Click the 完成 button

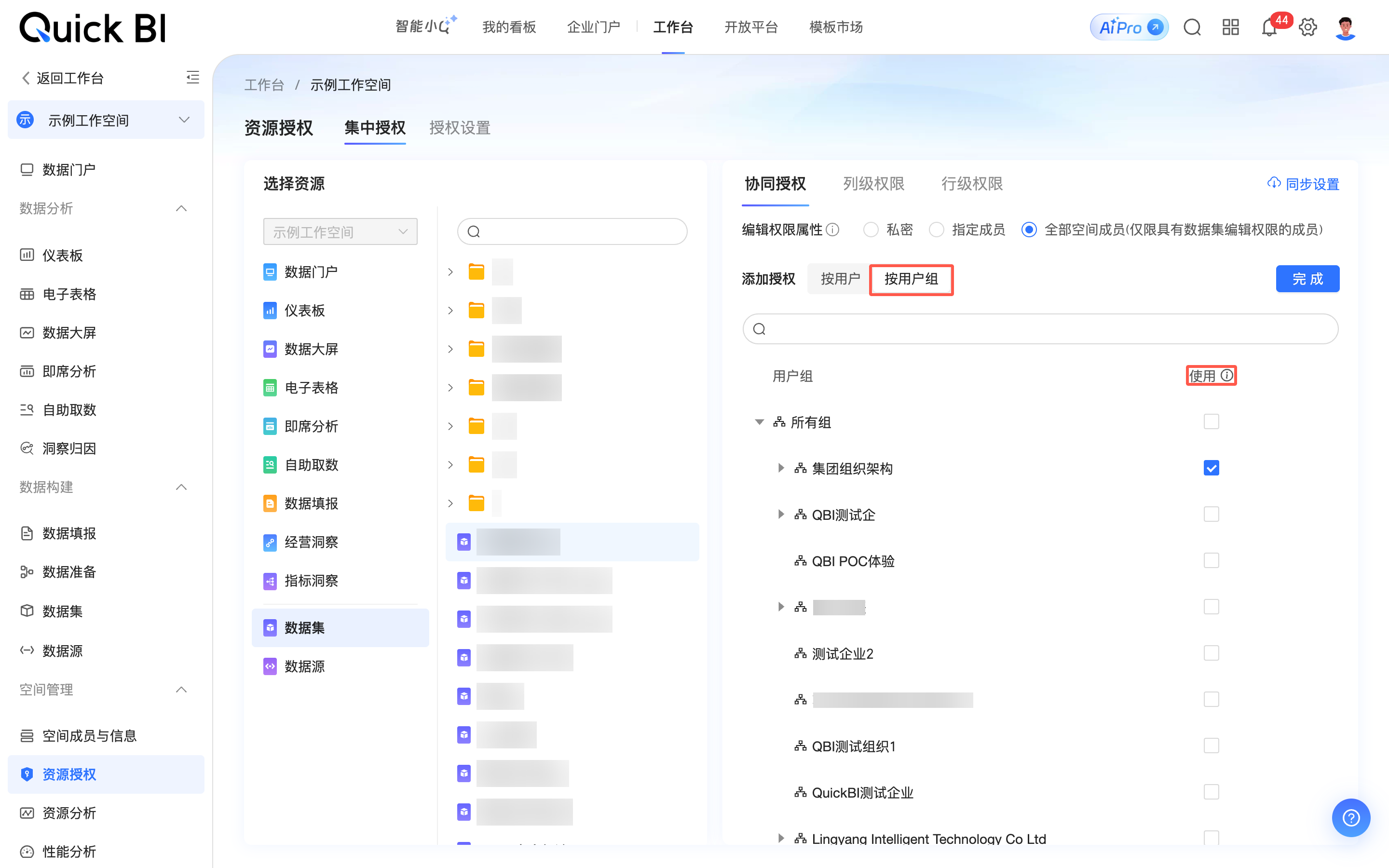point(1307,279)
